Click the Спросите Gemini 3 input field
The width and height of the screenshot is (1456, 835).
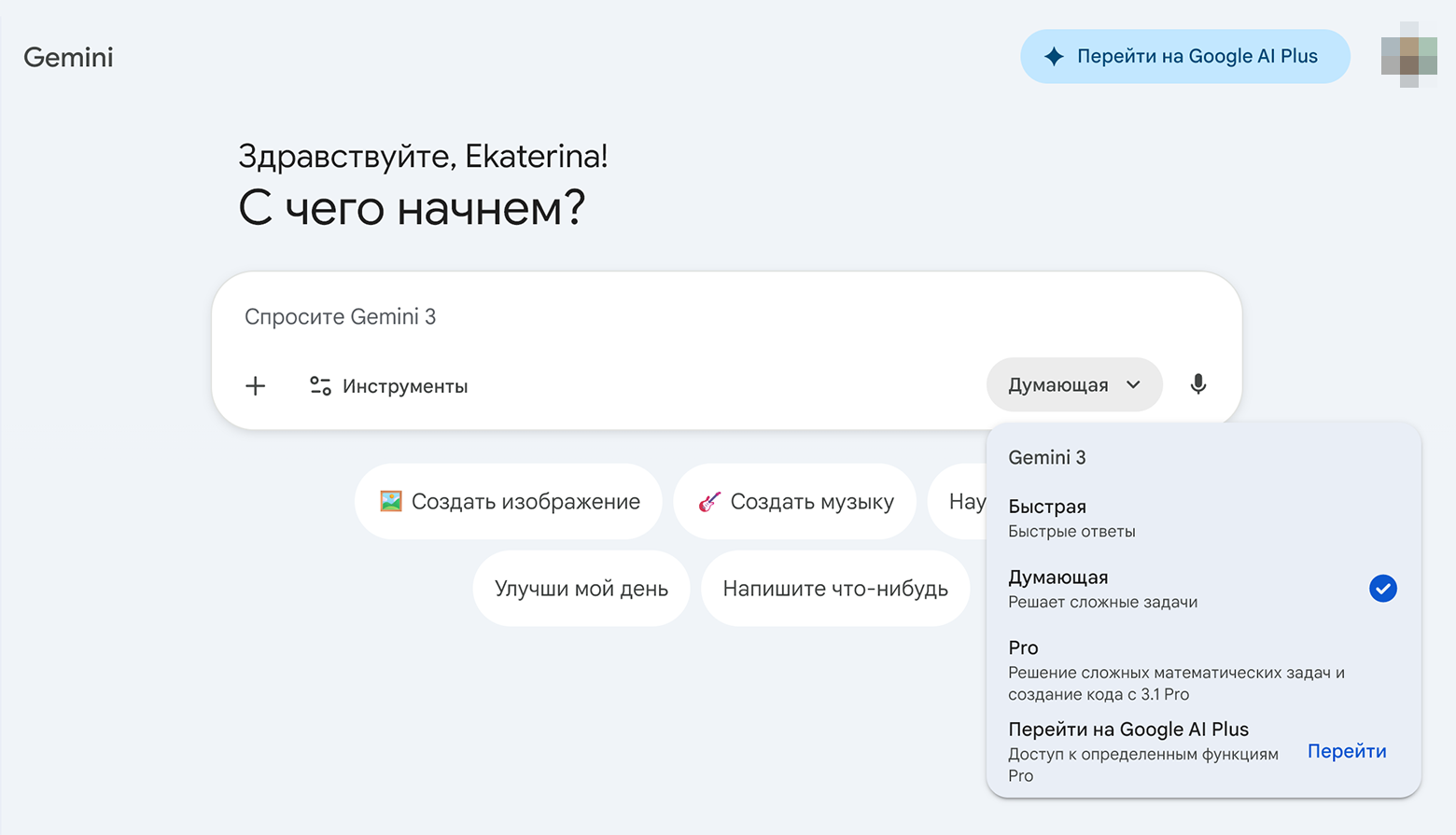click(560, 316)
